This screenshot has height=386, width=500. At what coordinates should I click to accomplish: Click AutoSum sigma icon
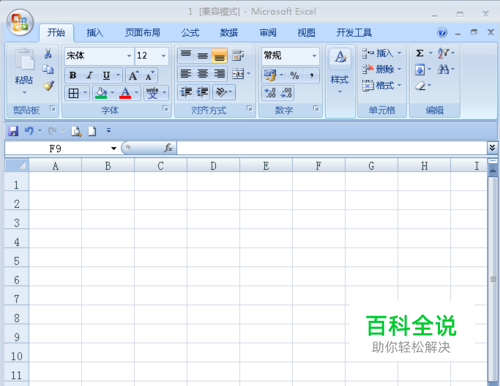point(420,53)
